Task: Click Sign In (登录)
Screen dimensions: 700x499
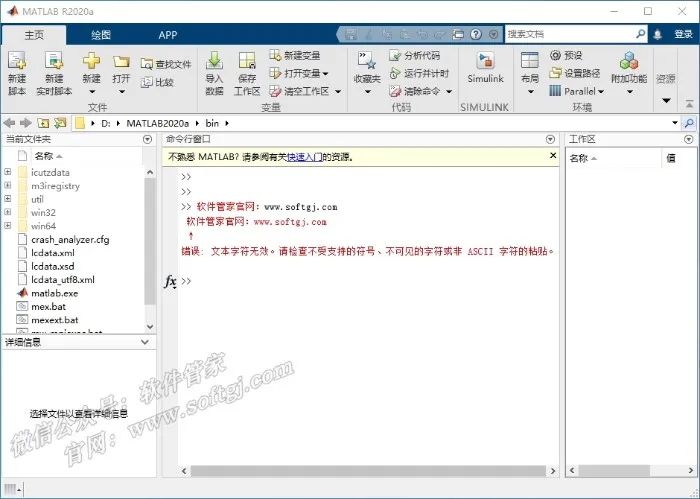Action: click(x=683, y=34)
